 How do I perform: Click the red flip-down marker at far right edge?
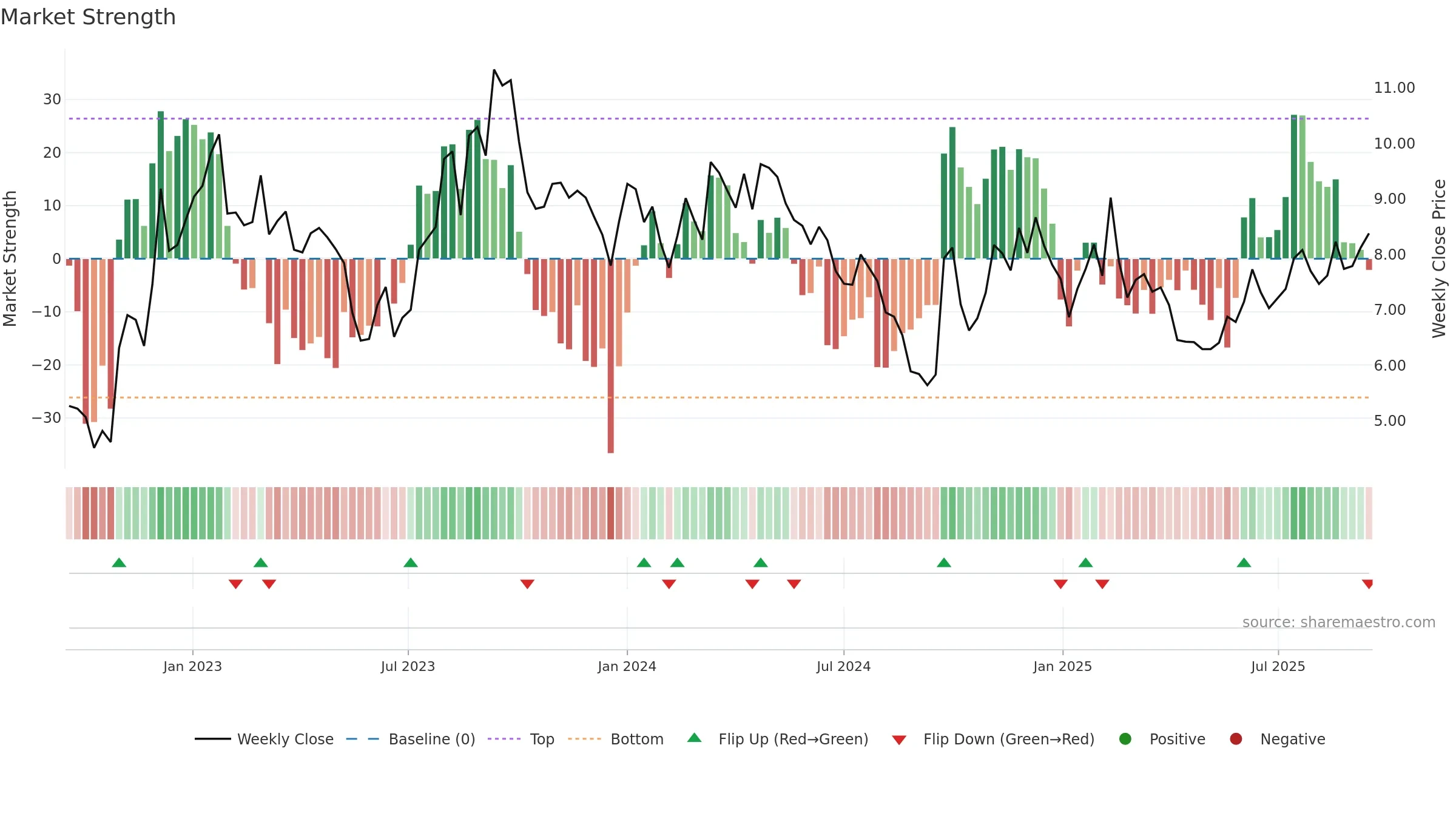(x=1367, y=584)
